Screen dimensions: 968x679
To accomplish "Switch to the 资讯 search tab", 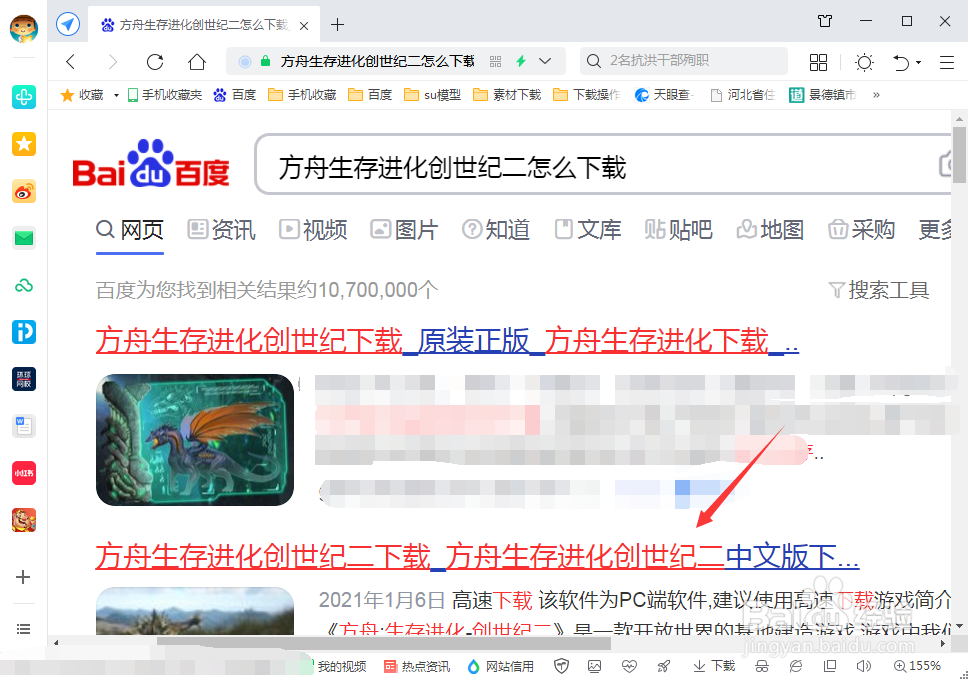I will click(x=222, y=230).
